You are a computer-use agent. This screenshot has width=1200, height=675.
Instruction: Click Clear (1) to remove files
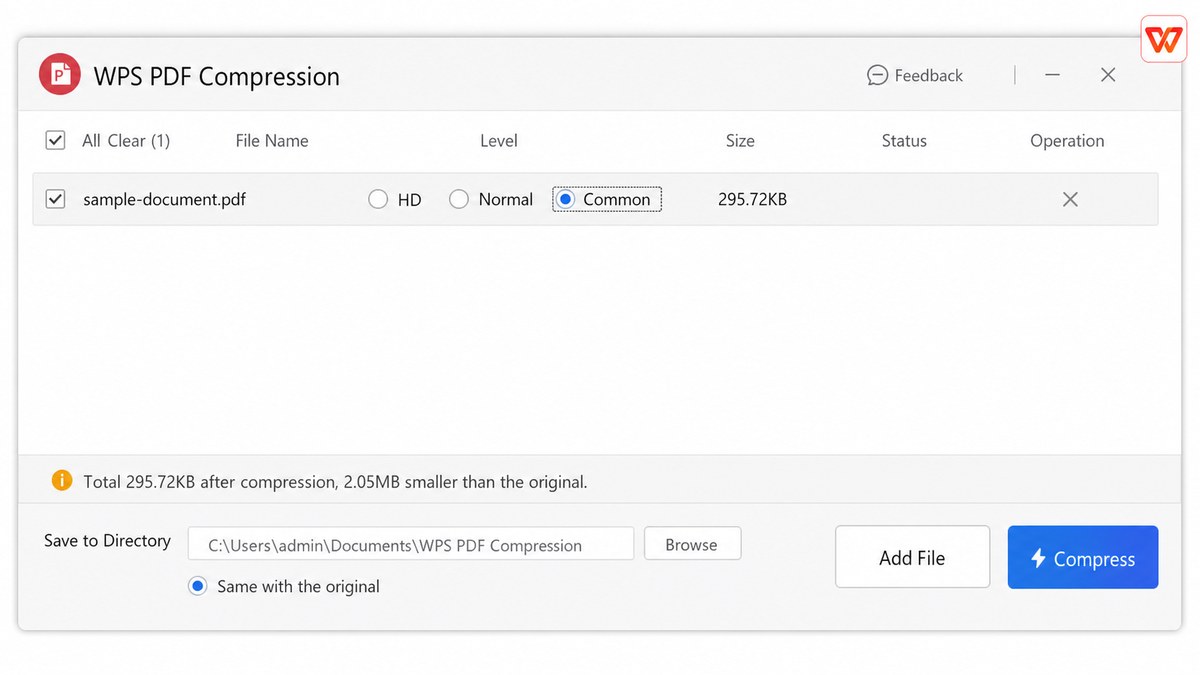pyautogui.click(x=139, y=141)
